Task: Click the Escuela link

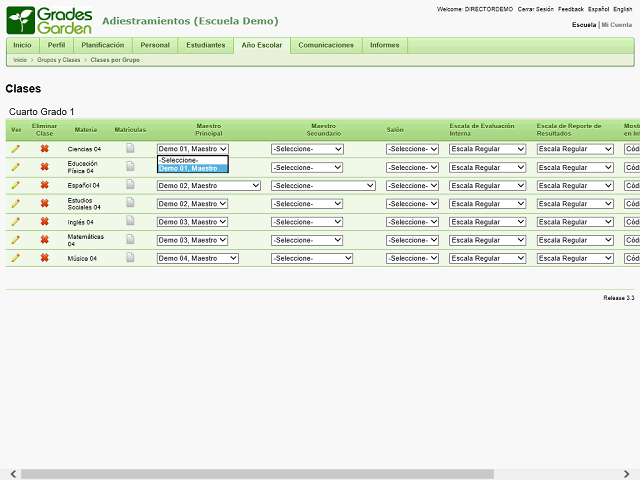Action: coord(584,25)
